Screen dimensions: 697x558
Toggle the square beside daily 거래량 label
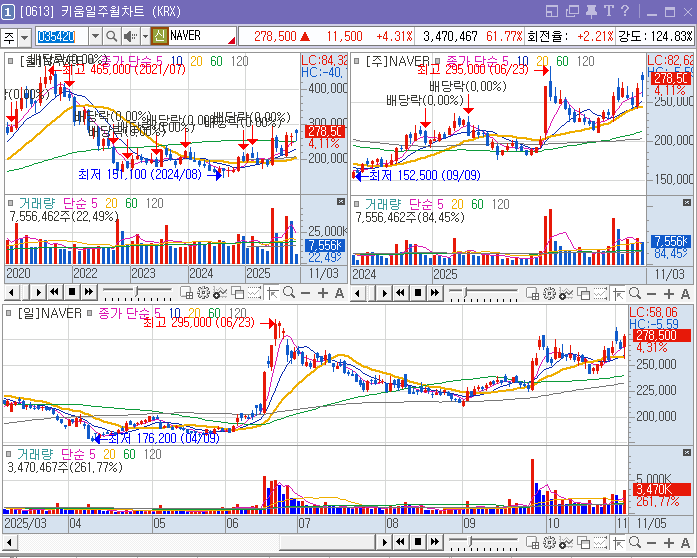click(8, 454)
